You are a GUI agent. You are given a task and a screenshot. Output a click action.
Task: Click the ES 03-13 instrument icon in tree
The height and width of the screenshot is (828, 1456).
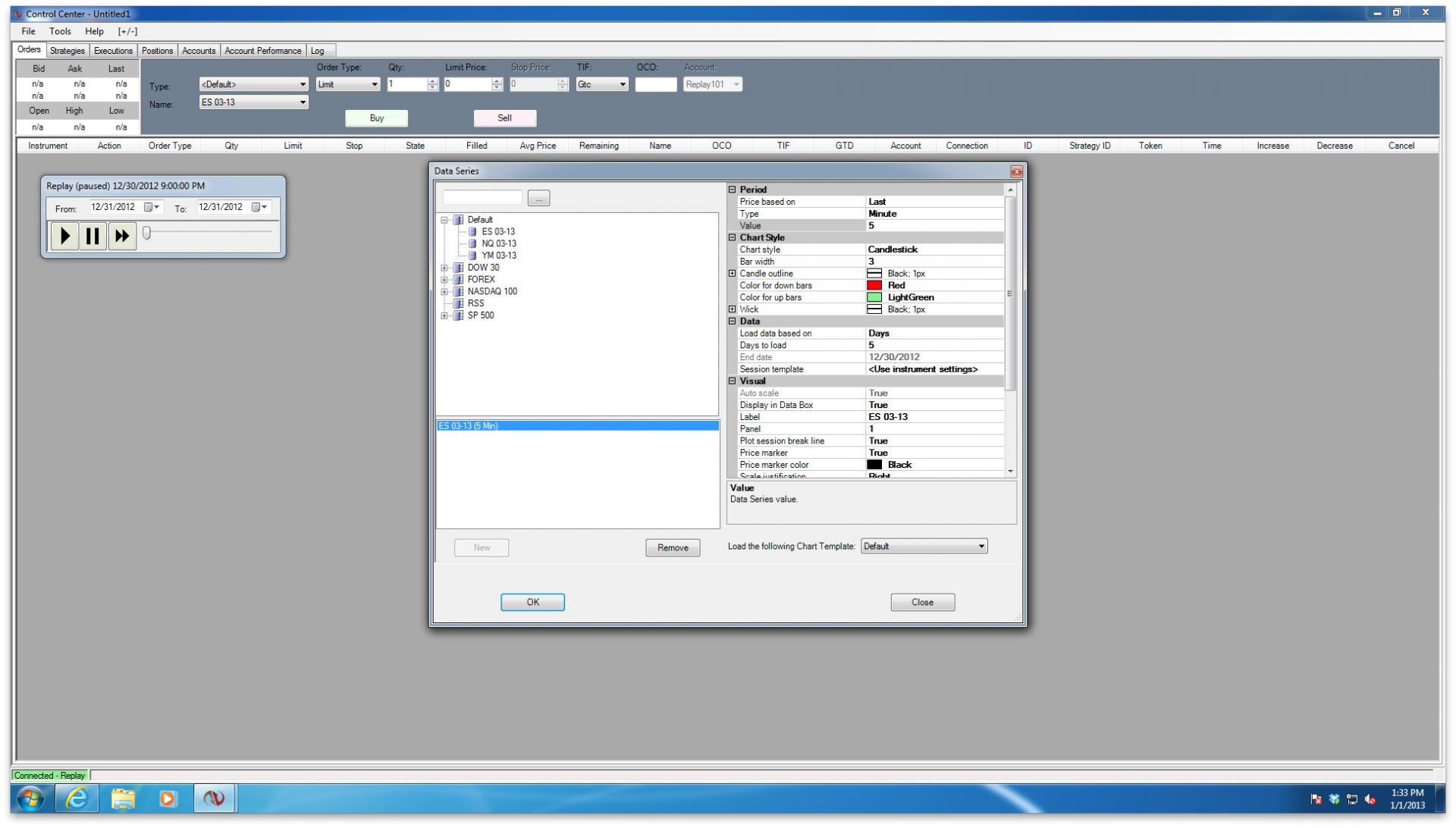coord(472,232)
